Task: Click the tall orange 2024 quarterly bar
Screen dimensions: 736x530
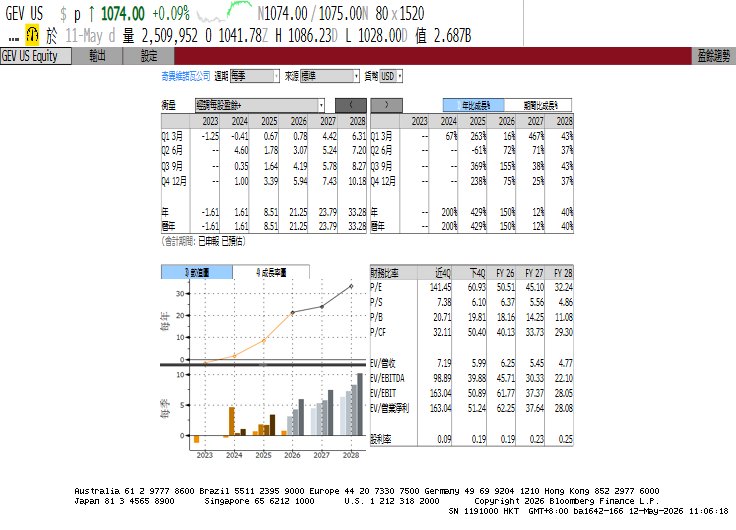Action: tap(231, 421)
